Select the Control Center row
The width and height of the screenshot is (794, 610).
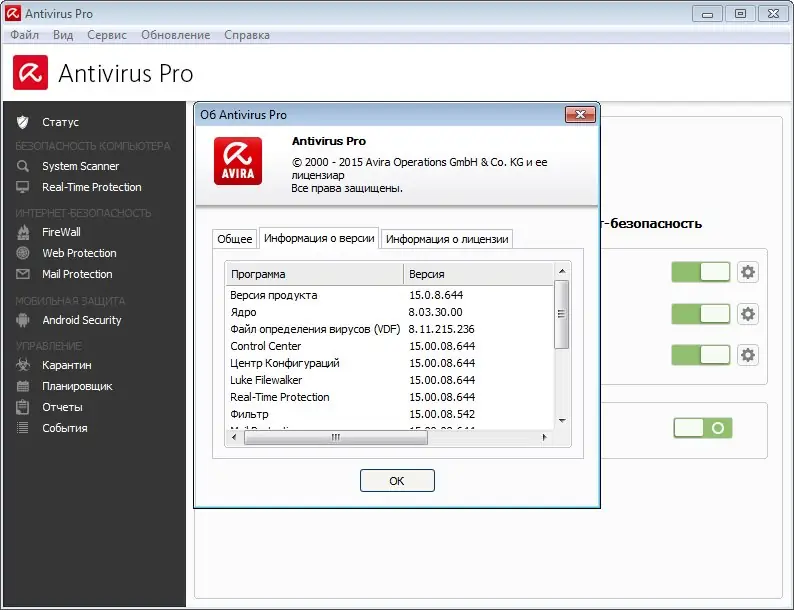(x=389, y=346)
